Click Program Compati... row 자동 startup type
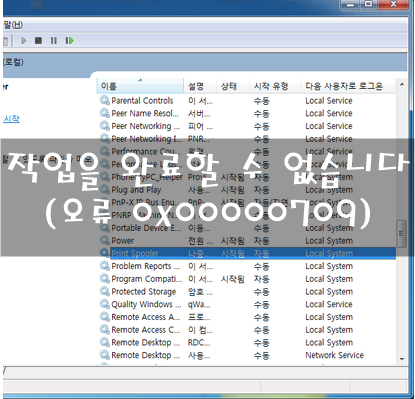The image size is (415, 399). point(261,279)
